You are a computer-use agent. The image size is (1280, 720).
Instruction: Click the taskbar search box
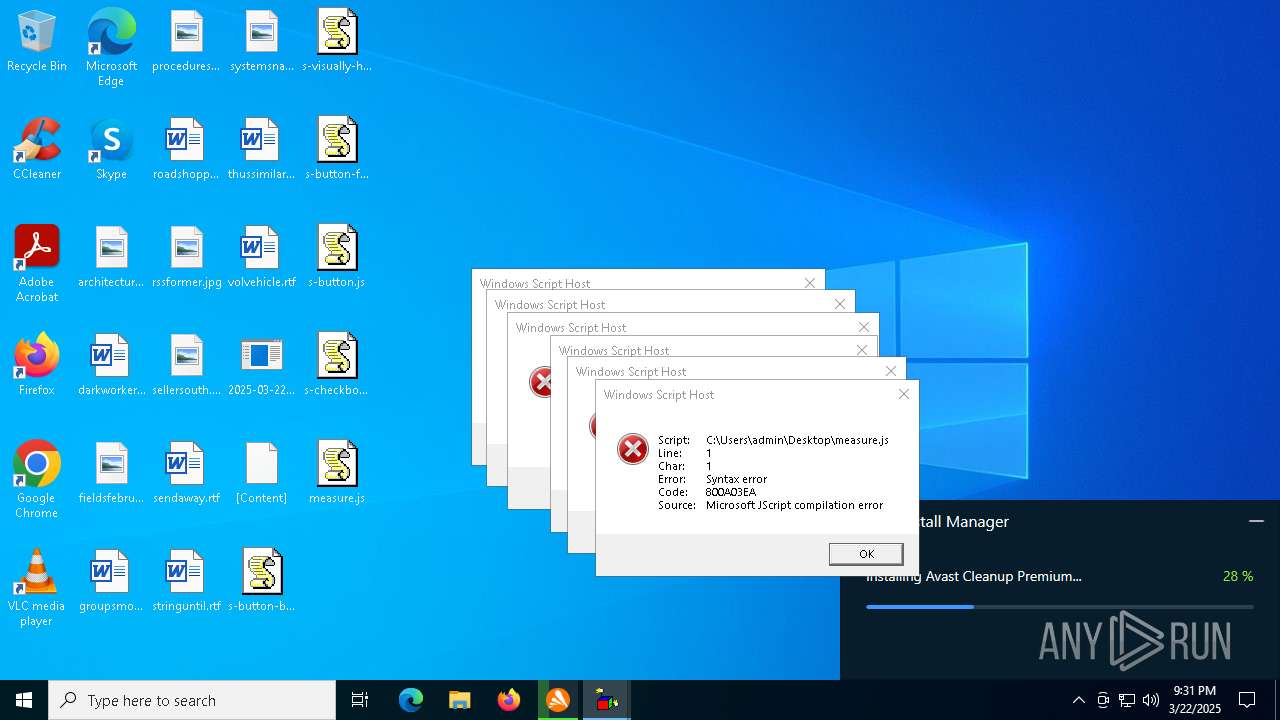(192, 700)
